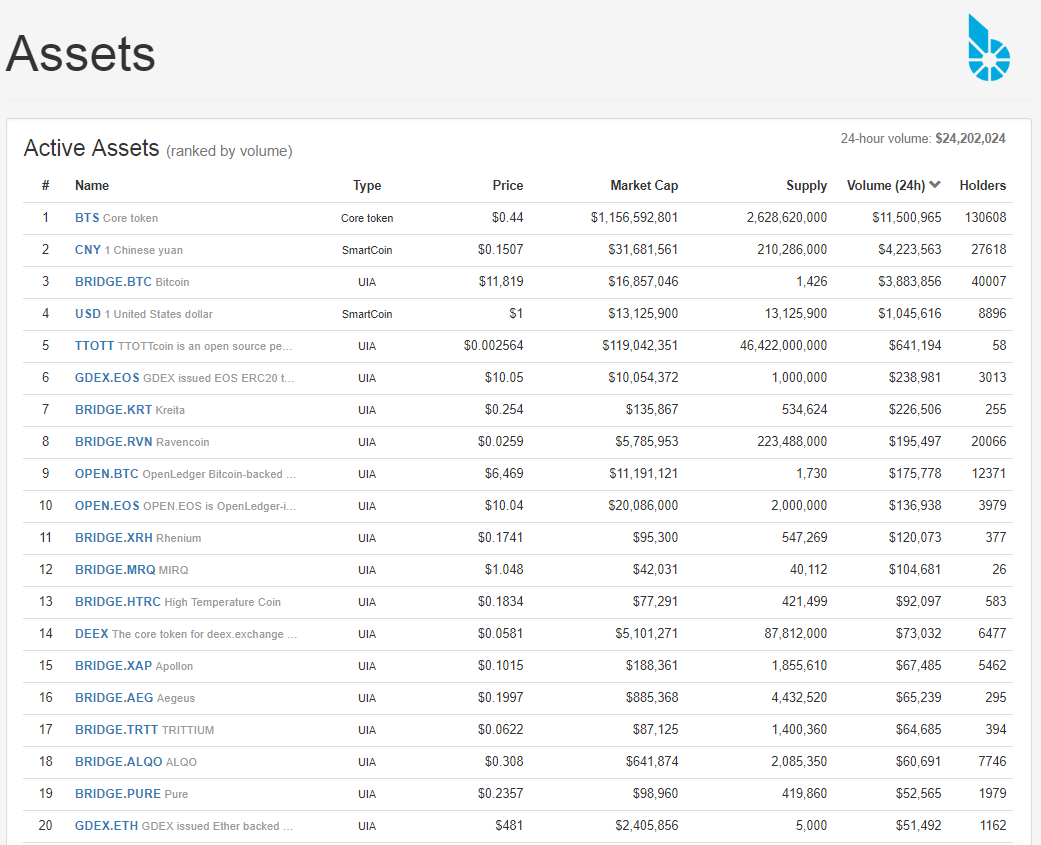Click the BitShares logo icon
1041x845 pixels.
(x=989, y=48)
